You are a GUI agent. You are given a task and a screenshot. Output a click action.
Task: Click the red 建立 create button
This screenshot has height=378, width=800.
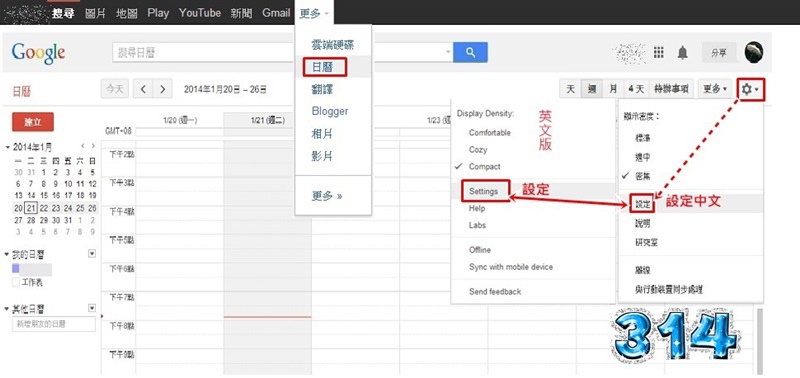[33, 122]
